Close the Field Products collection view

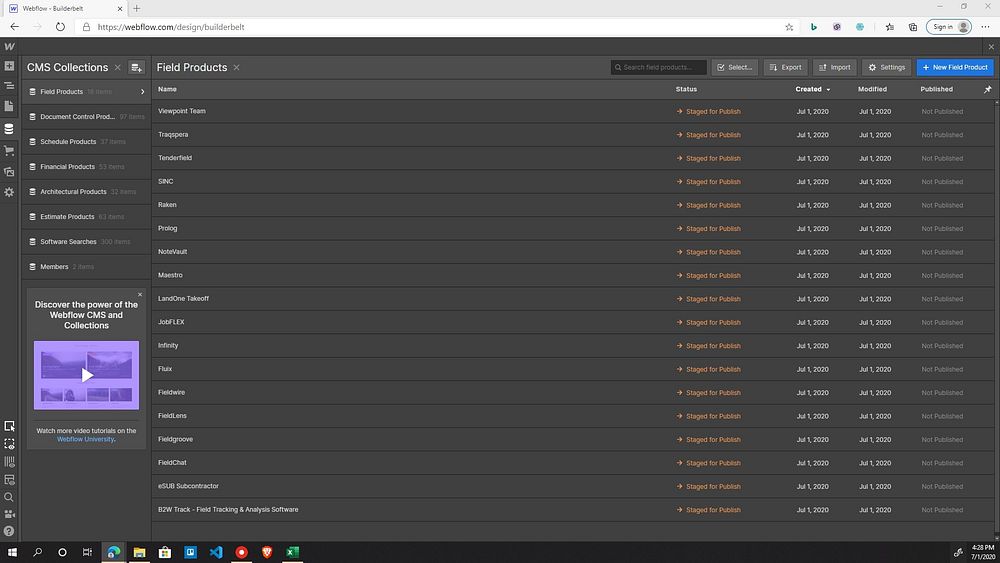pos(237,68)
